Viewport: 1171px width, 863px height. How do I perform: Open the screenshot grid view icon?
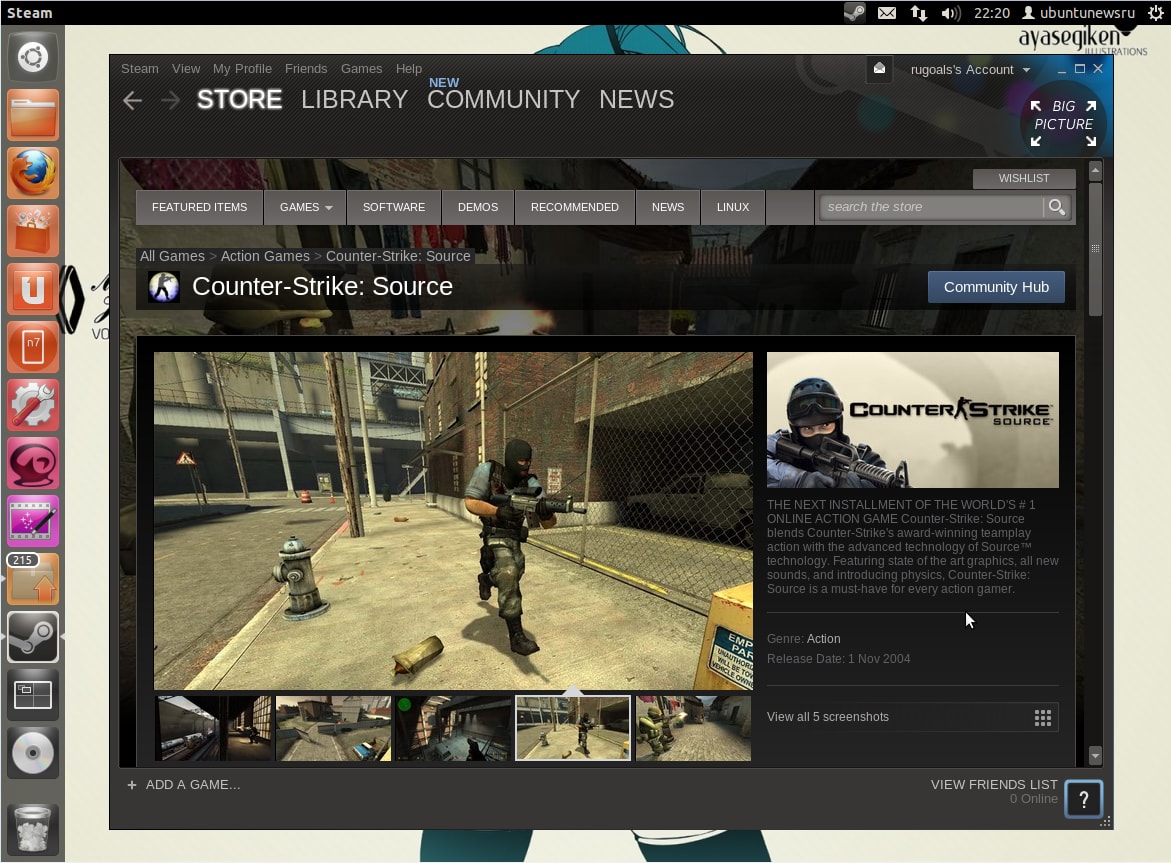click(x=1043, y=717)
